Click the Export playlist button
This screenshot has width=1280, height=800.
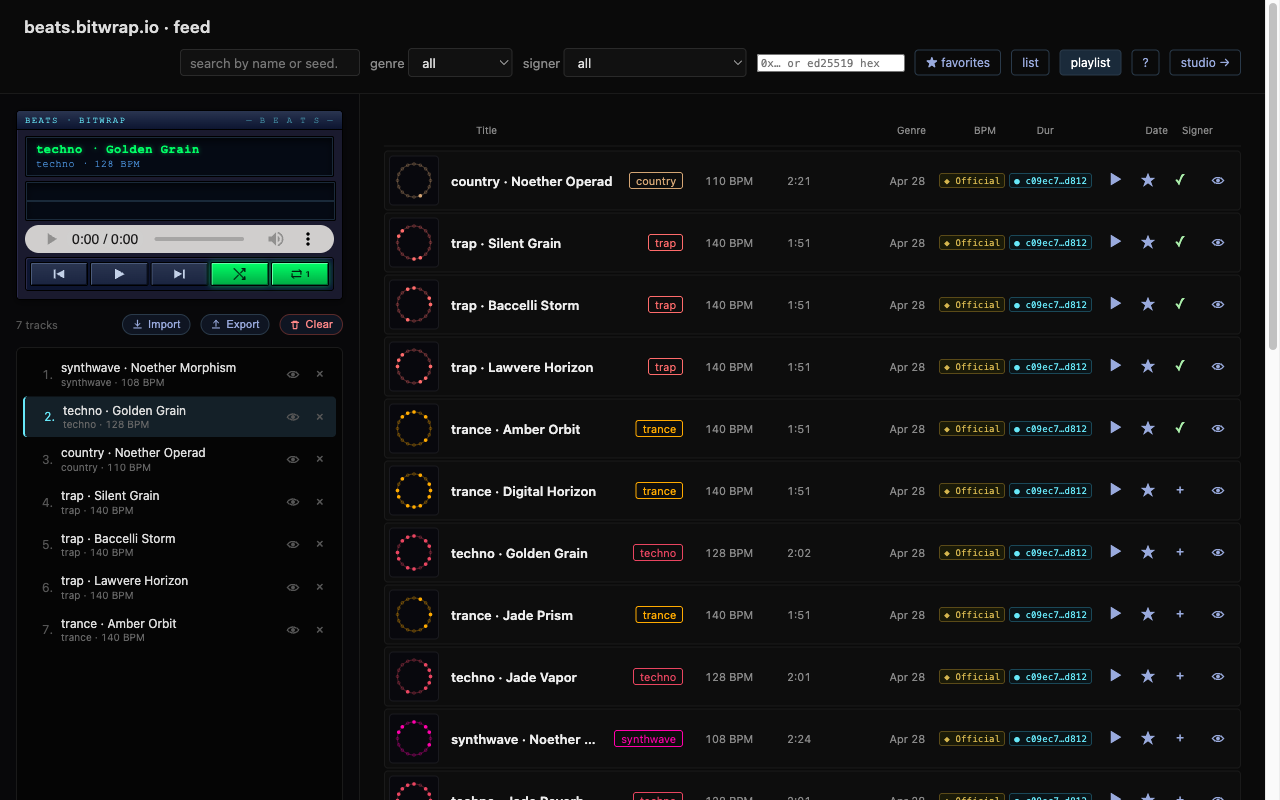[234, 324]
